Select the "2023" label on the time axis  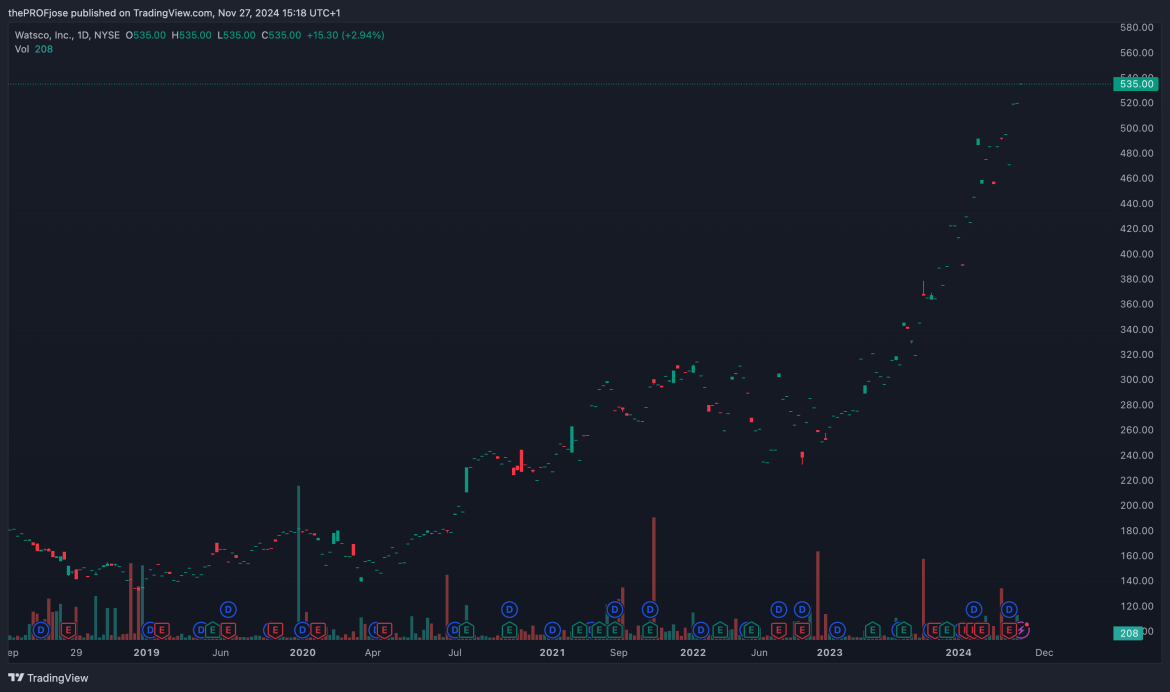click(828, 652)
